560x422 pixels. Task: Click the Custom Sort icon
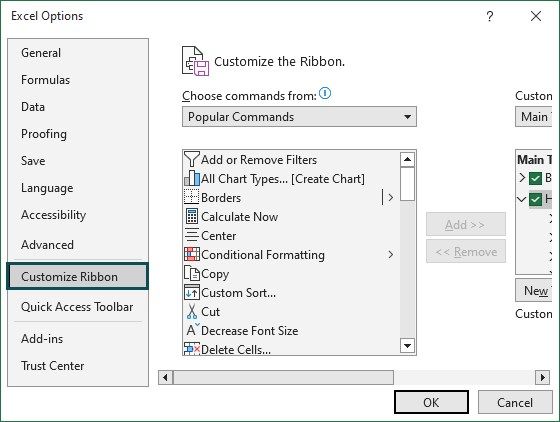tap(191, 292)
